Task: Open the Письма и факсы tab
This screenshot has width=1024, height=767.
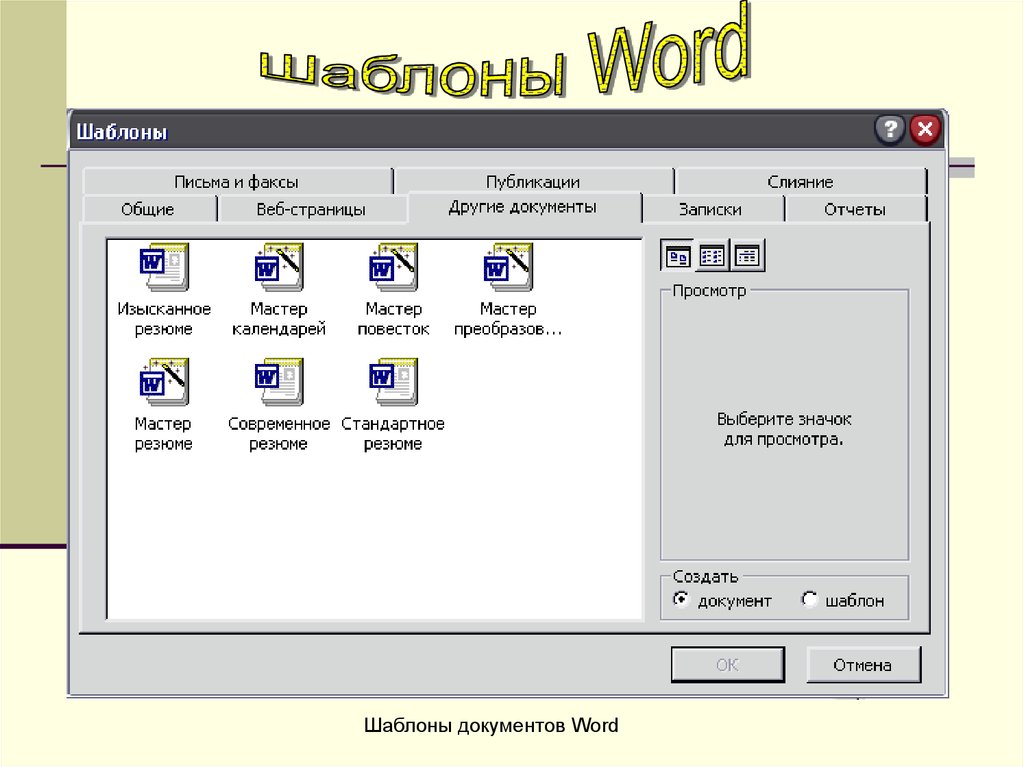Action: coord(236,182)
